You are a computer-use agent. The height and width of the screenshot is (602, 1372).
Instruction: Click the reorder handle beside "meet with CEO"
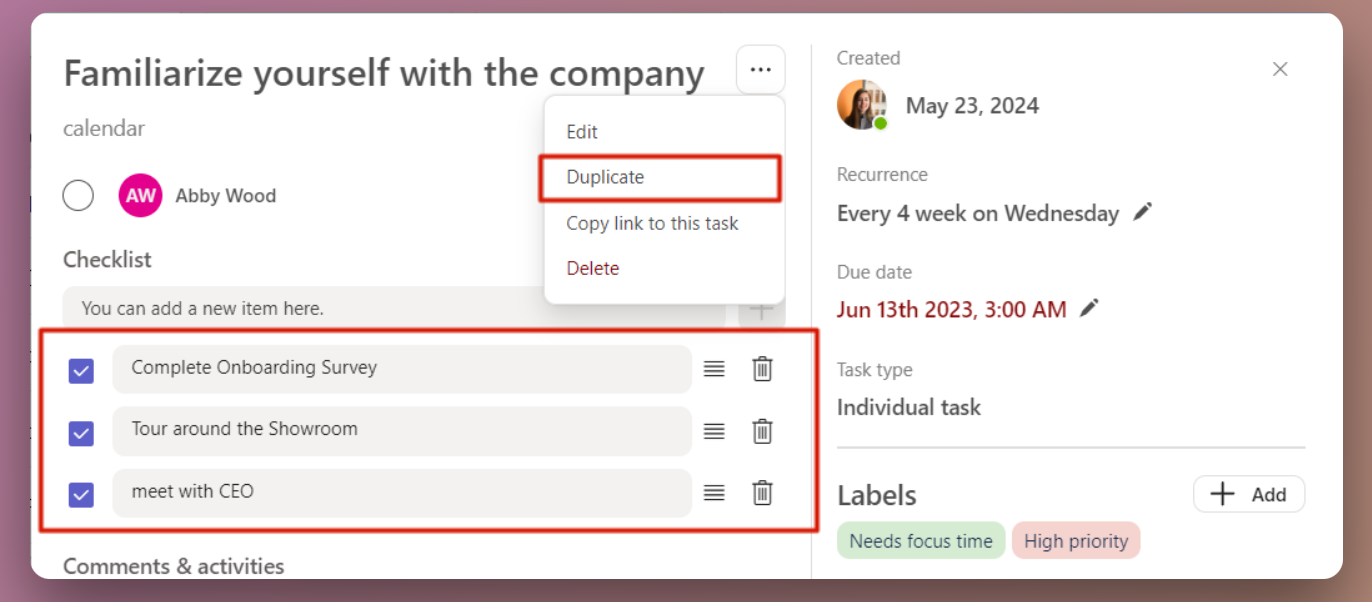pos(714,493)
